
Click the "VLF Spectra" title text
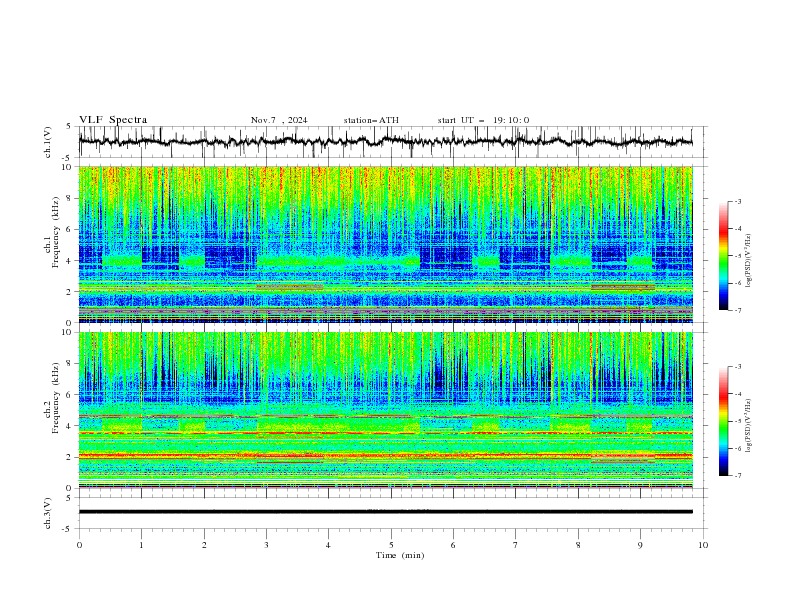click(113, 120)
